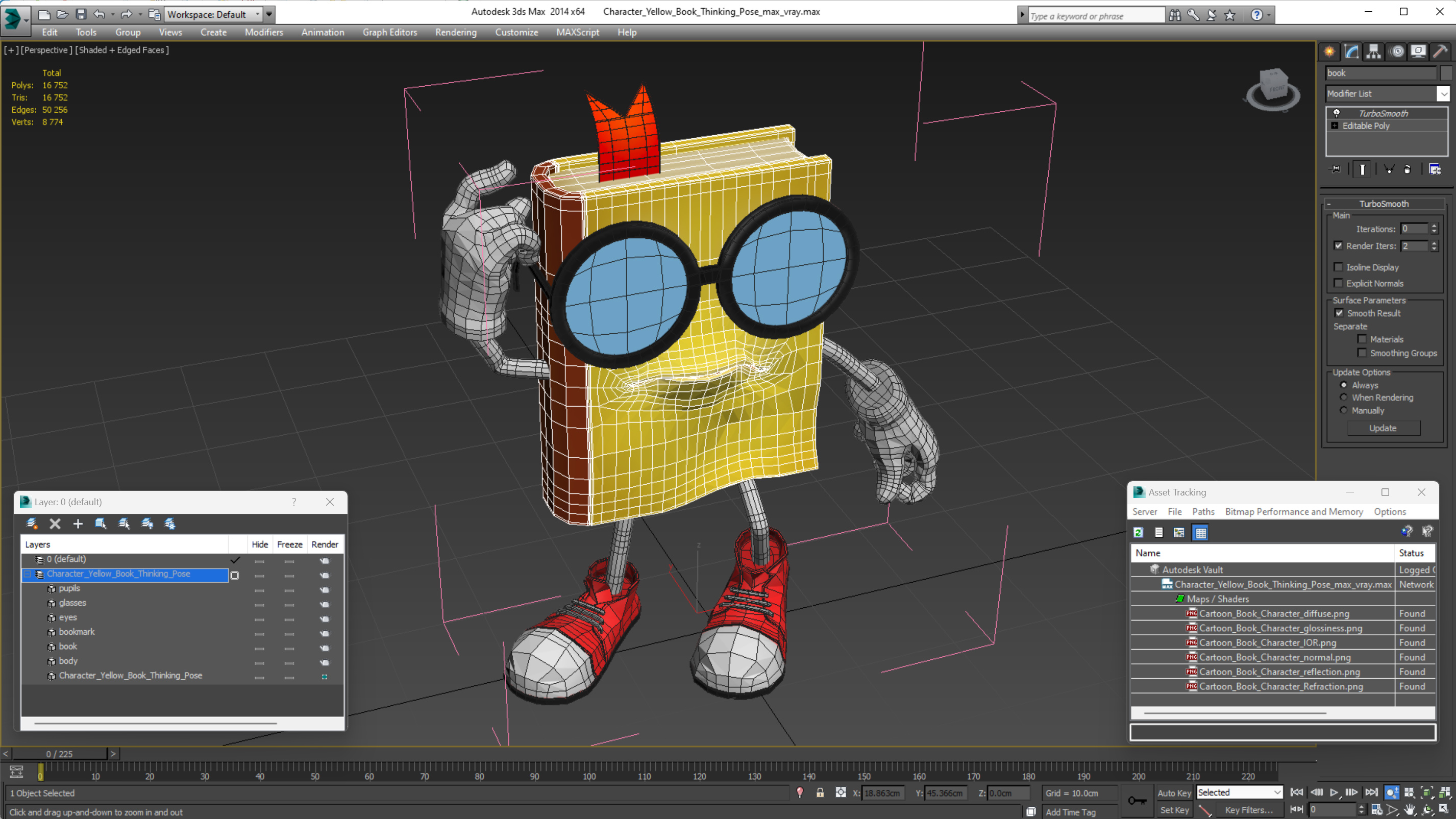Open the Selected key filter dropdown
1456x819 pixels.
tap(1239, 792)
